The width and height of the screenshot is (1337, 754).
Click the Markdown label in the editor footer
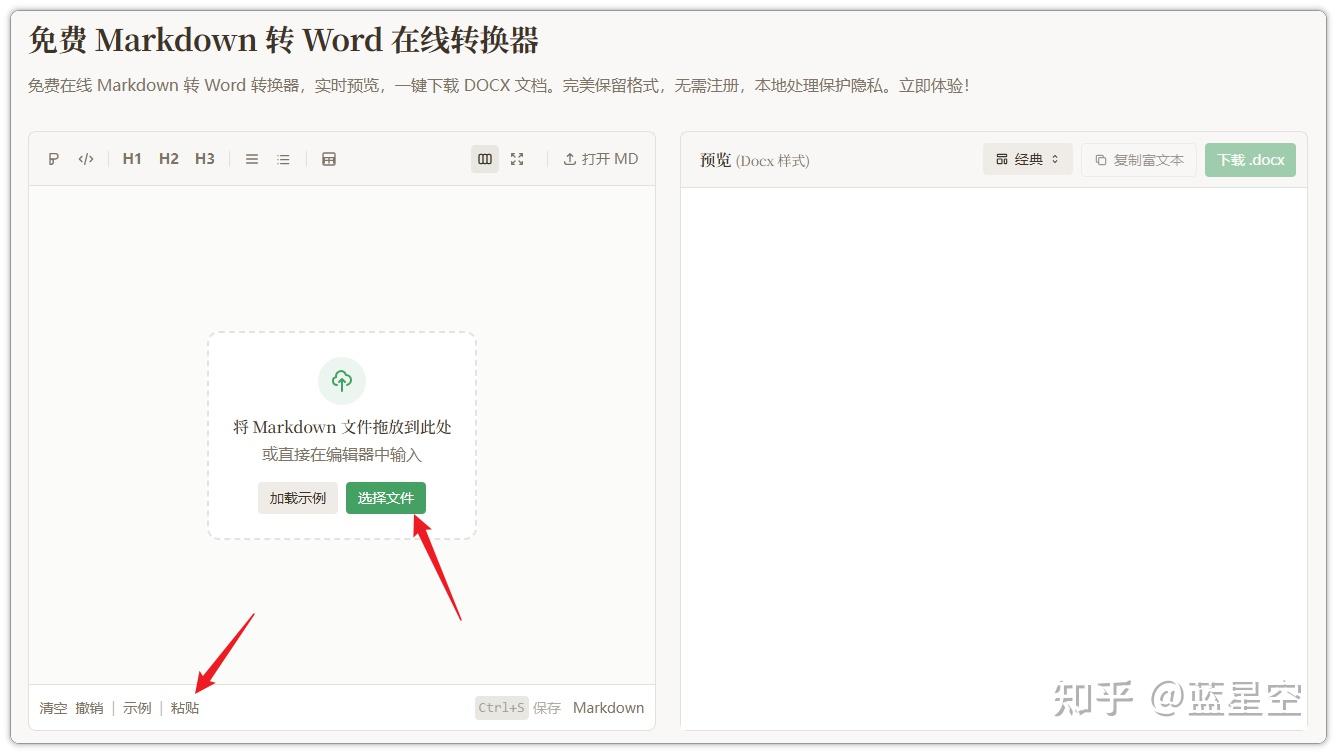[608, 708]
